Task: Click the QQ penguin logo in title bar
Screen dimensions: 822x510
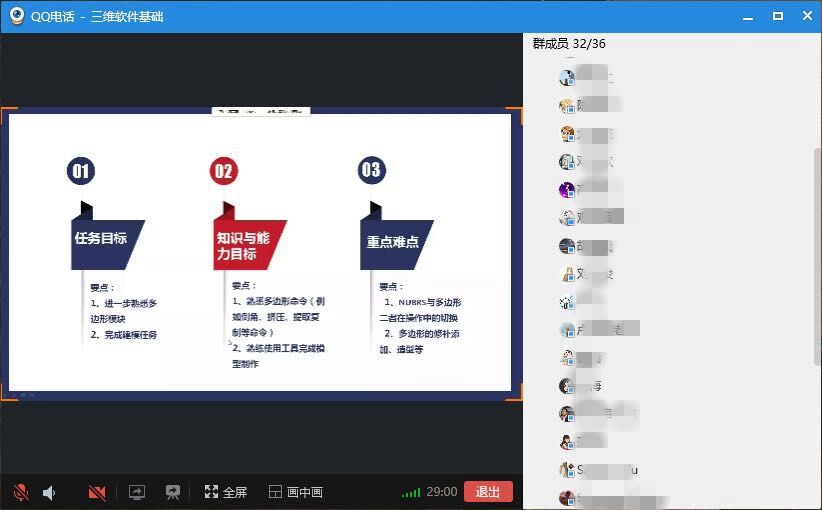Action: [17, 16]
